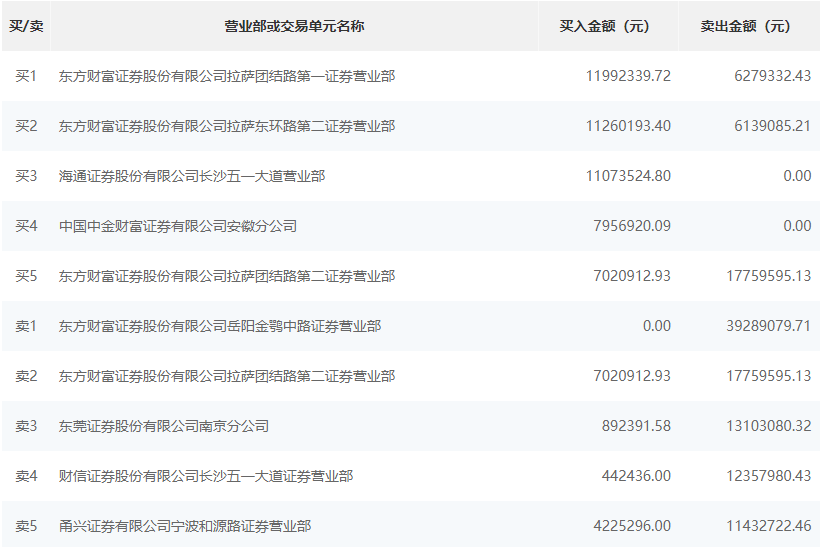The image size is (823, 547).
Task: Select the 买2 row label
Action: pyautogui.click(x=26, y=126)
